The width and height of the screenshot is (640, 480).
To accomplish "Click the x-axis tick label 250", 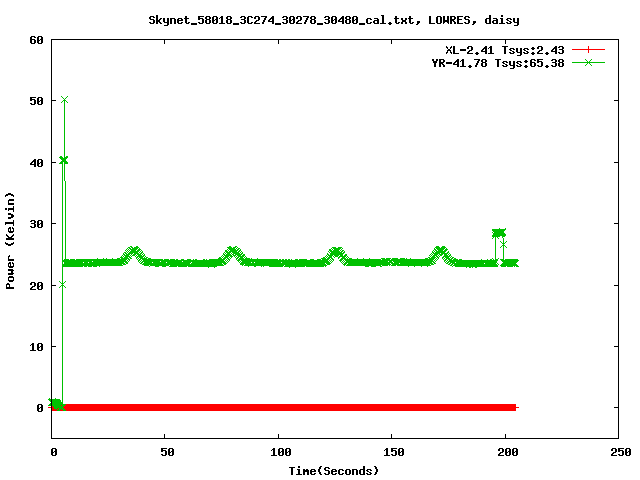I will coord(620,452).
